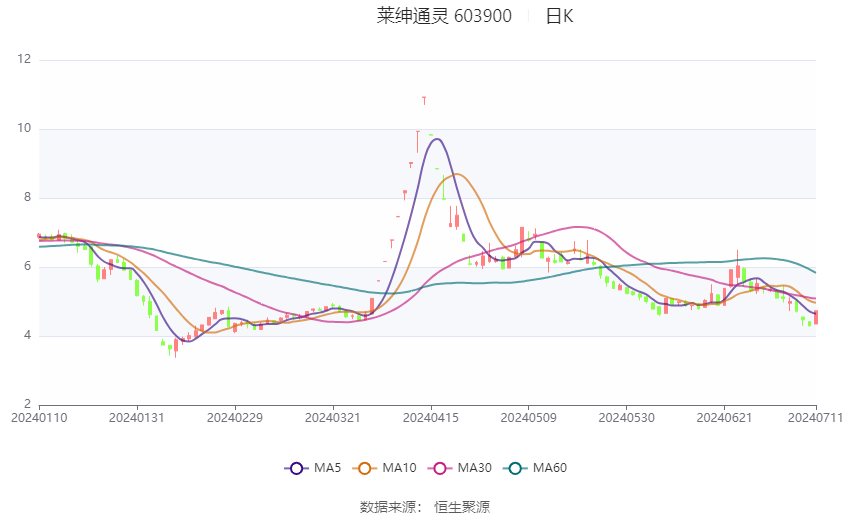This screenshot has width=850, height=517.
Task: Click x-axis date label 20240711
Action: [815, 418]
